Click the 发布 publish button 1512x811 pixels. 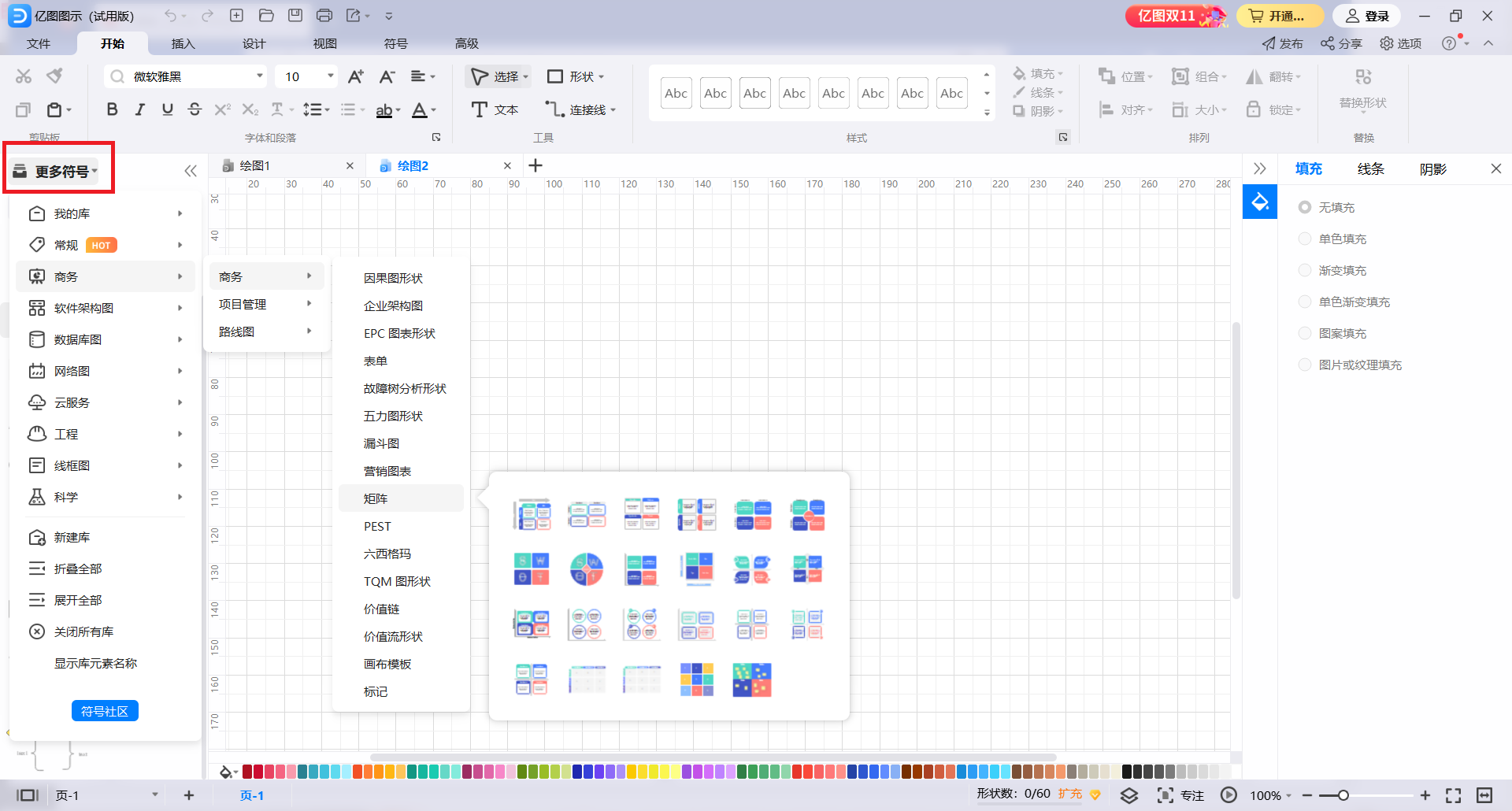[1282, 43]
